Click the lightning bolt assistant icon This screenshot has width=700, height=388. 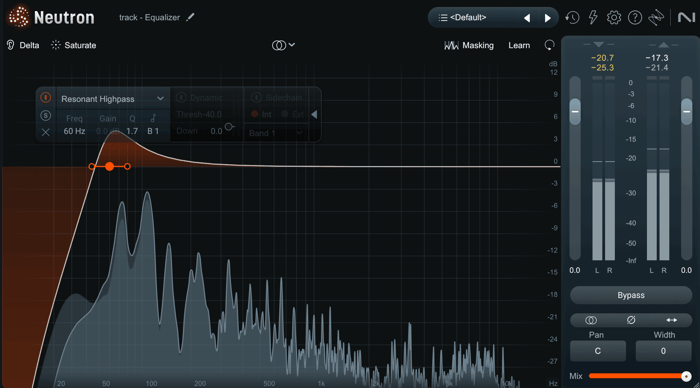[x=593, y=18]
